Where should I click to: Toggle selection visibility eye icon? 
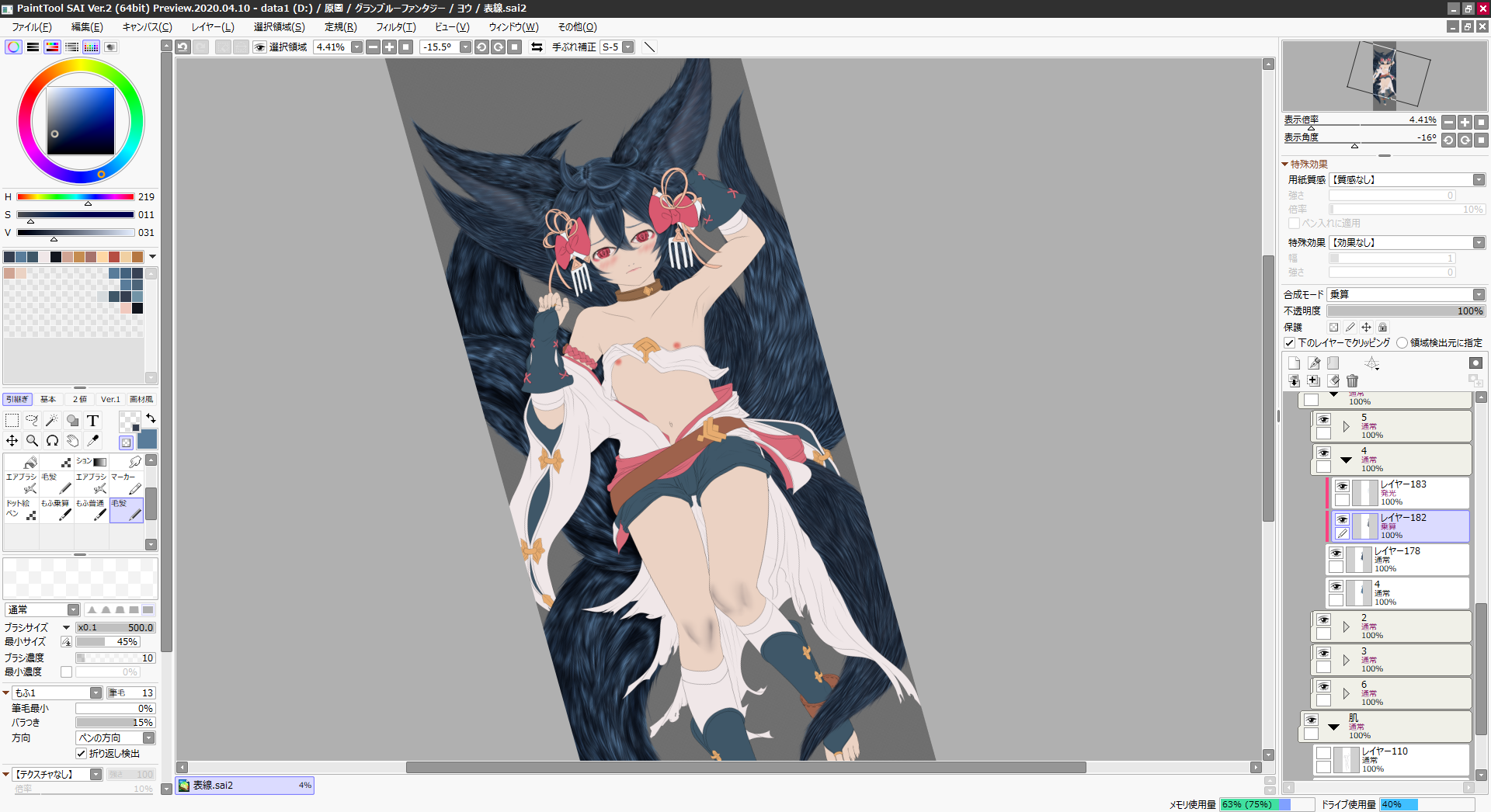[260, 47]
